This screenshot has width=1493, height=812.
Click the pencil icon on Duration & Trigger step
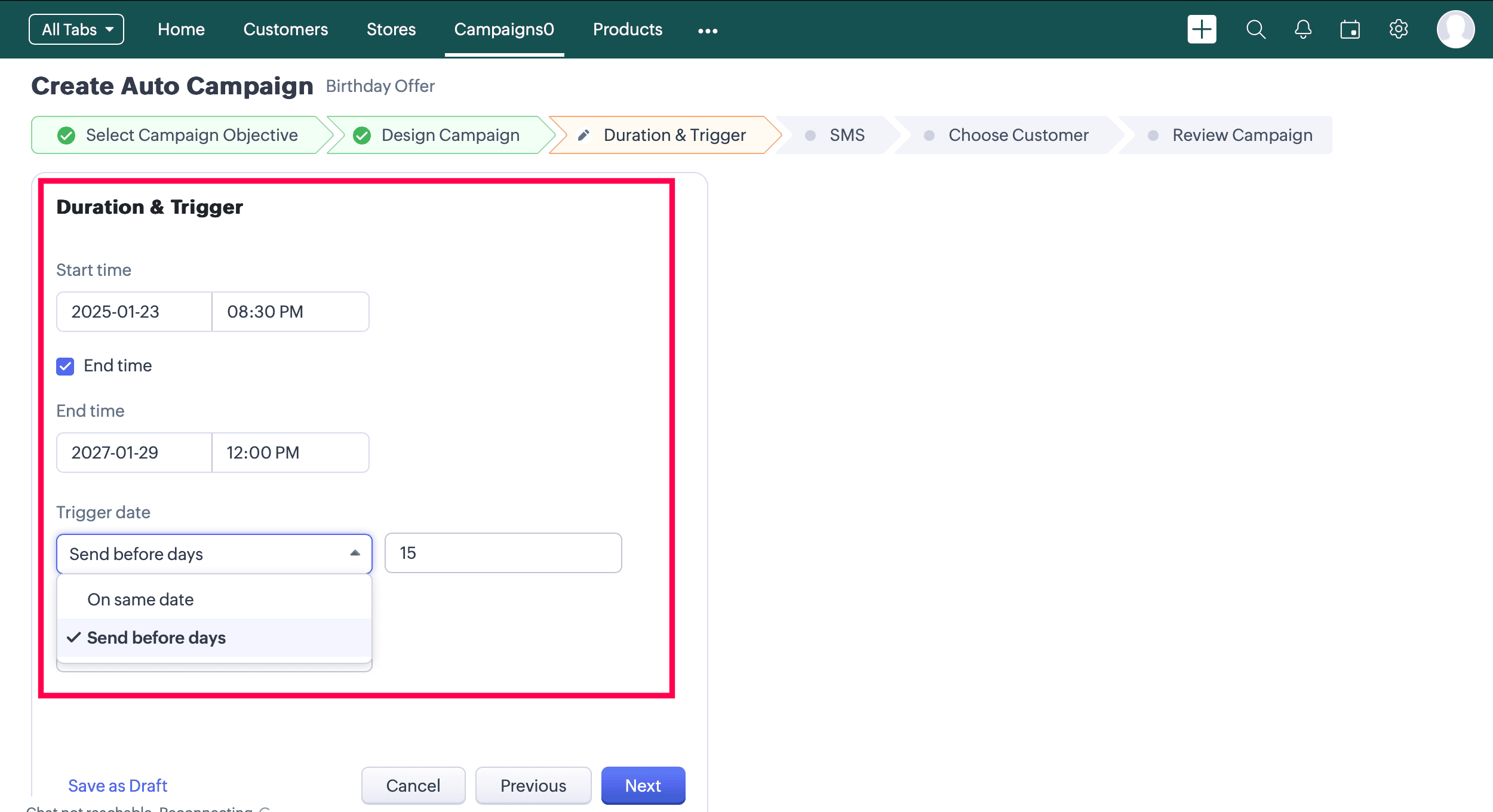tap(584, 135)
